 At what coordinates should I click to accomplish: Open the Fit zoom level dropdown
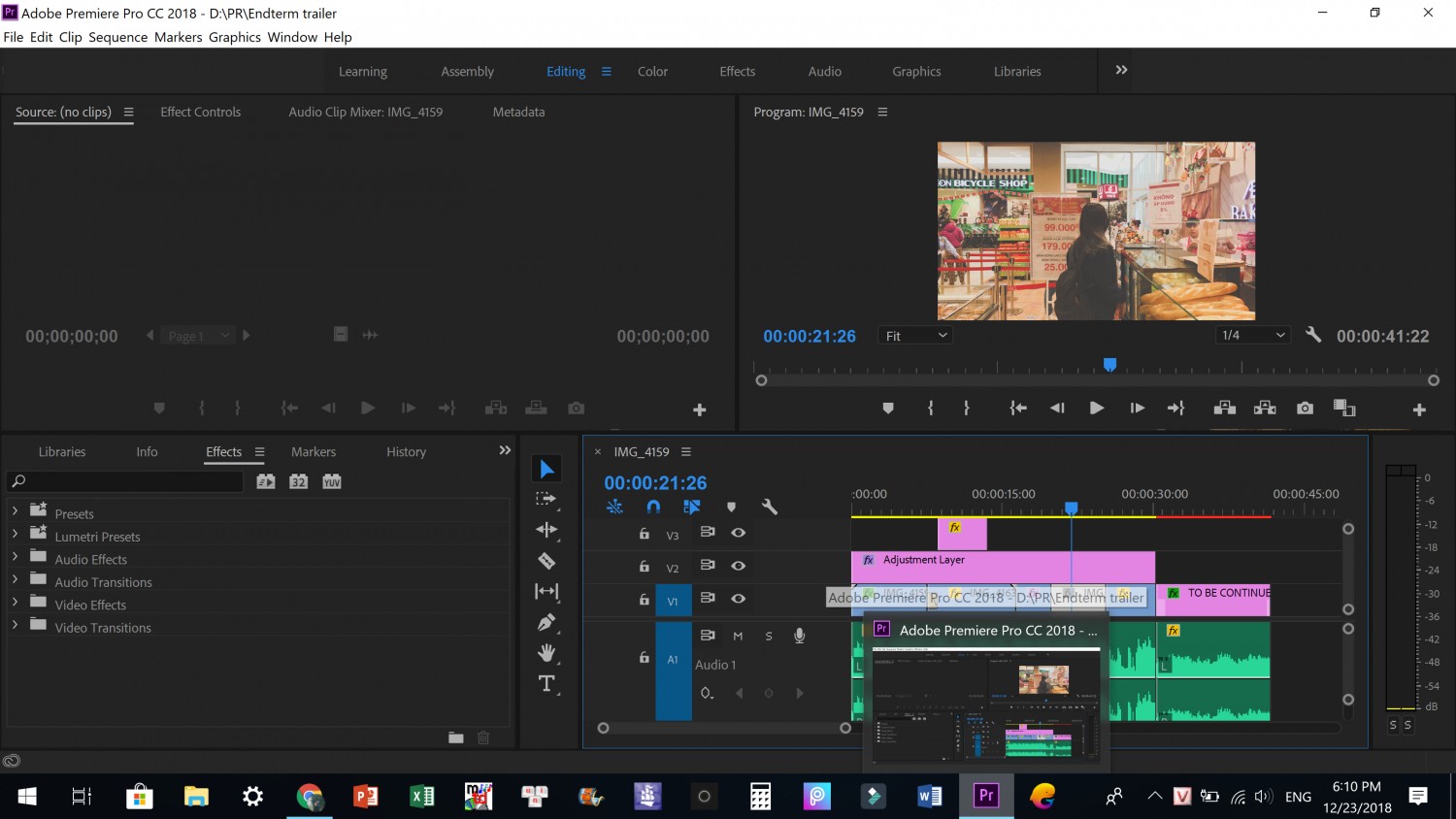[x=915, y=336]
